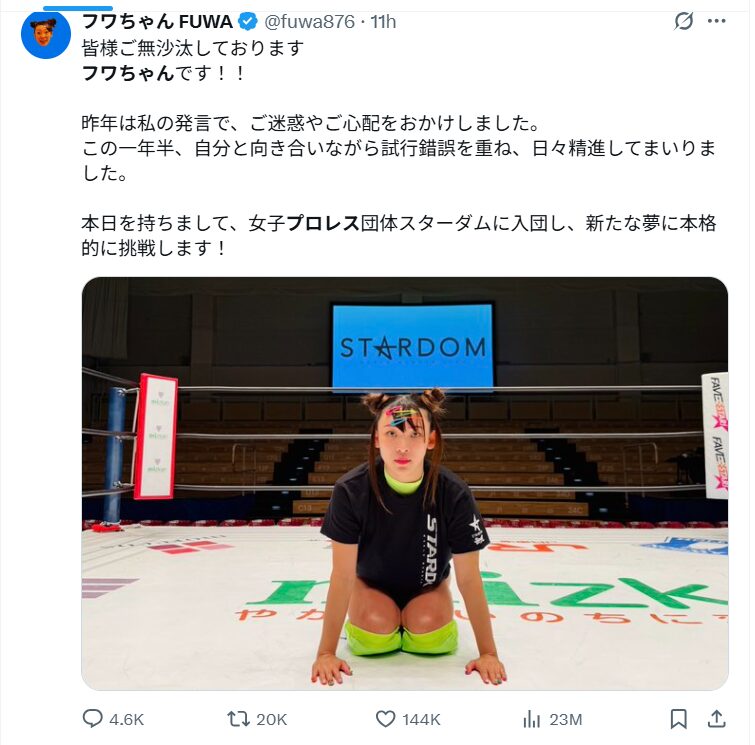This screenshot has height=745, width=755.
Task: Enlarge the STARDOM wrestling ring photo
Action: [404, 483]
